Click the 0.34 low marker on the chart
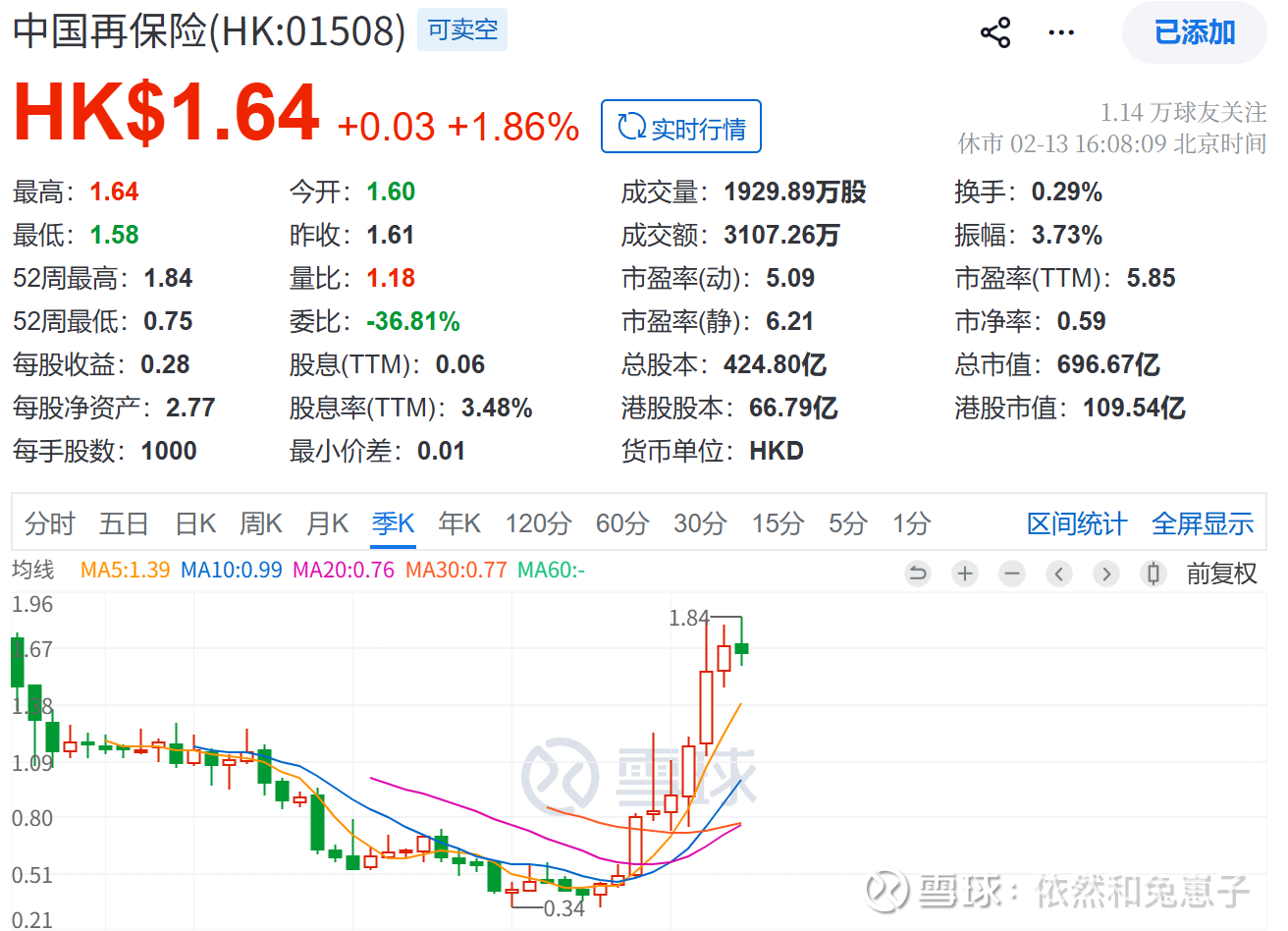This screenshot has height=931, width=1288. pos(563,909)
